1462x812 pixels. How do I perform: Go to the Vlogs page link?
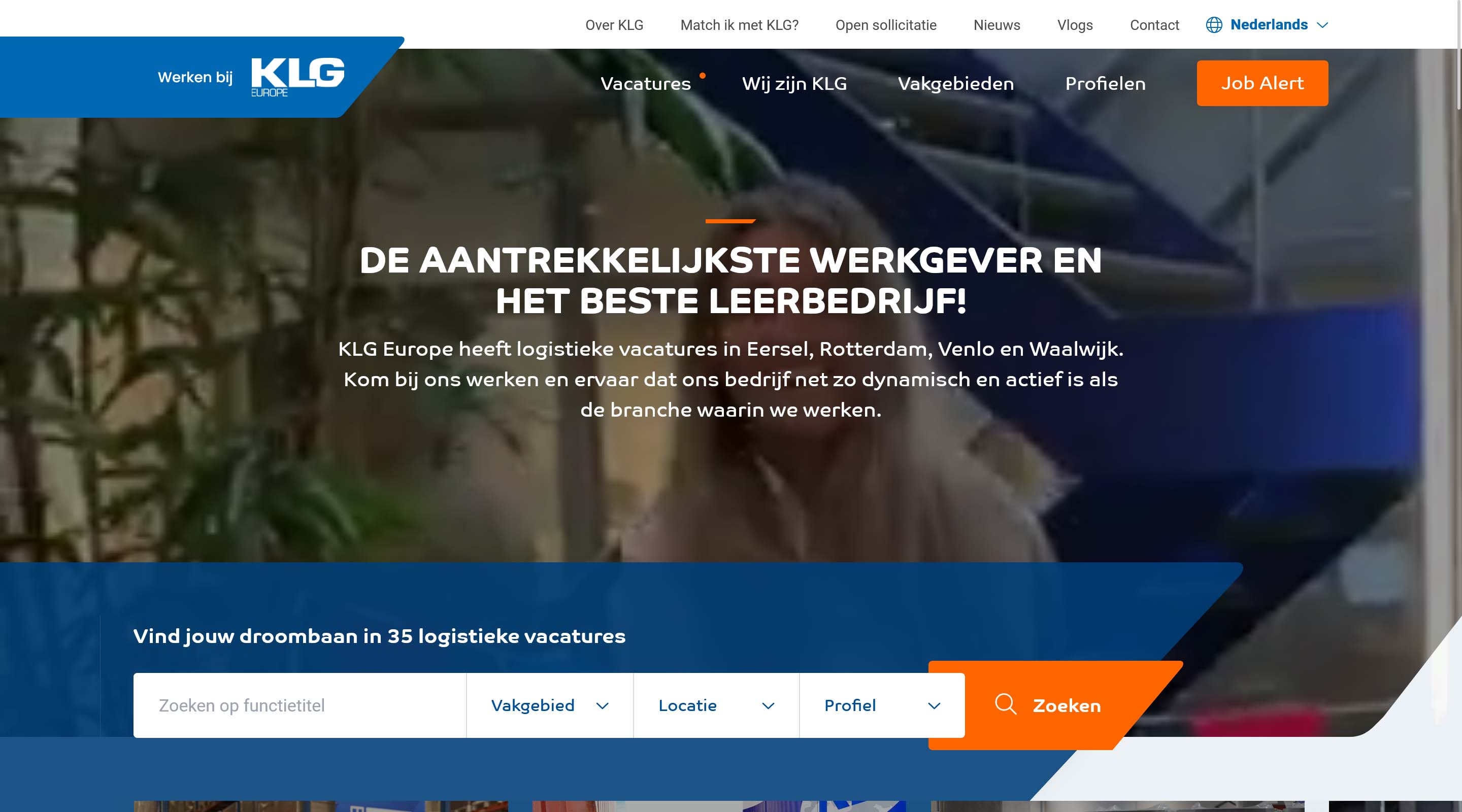tap(1074, 25)
